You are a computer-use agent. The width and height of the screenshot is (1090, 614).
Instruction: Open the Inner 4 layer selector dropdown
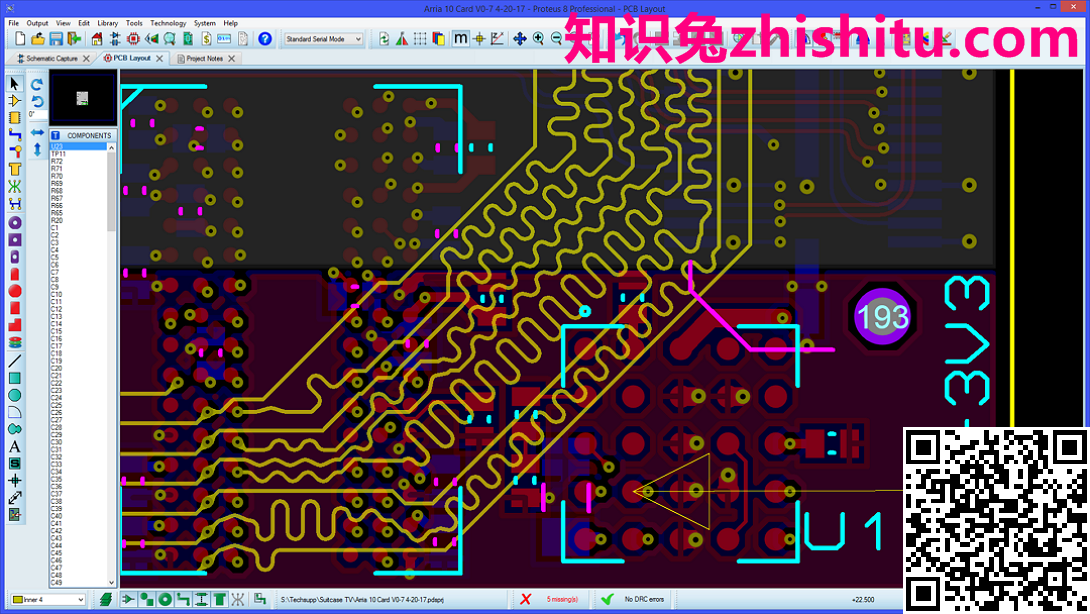click(48, 599)
